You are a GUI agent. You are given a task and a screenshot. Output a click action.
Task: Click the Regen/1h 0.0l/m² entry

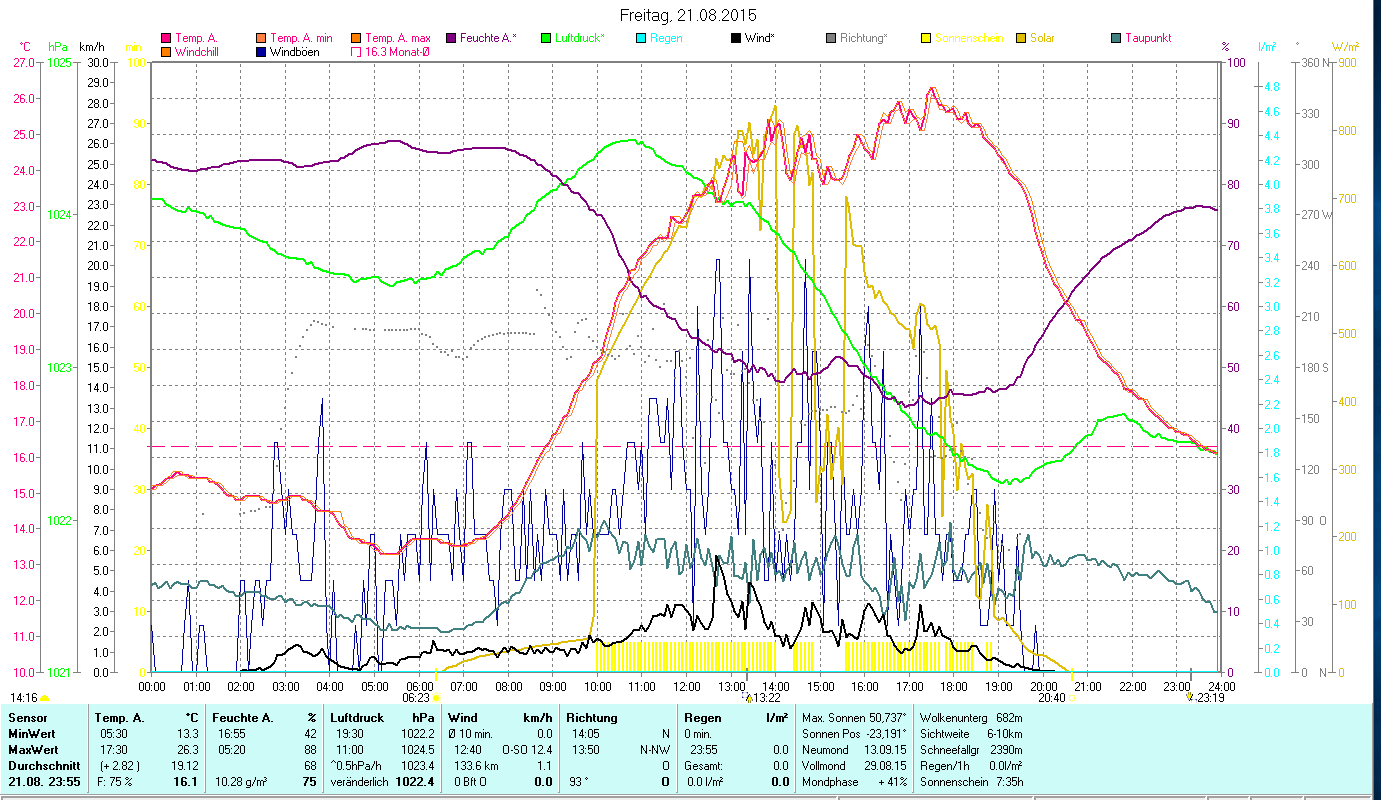[x=971, y=766]
